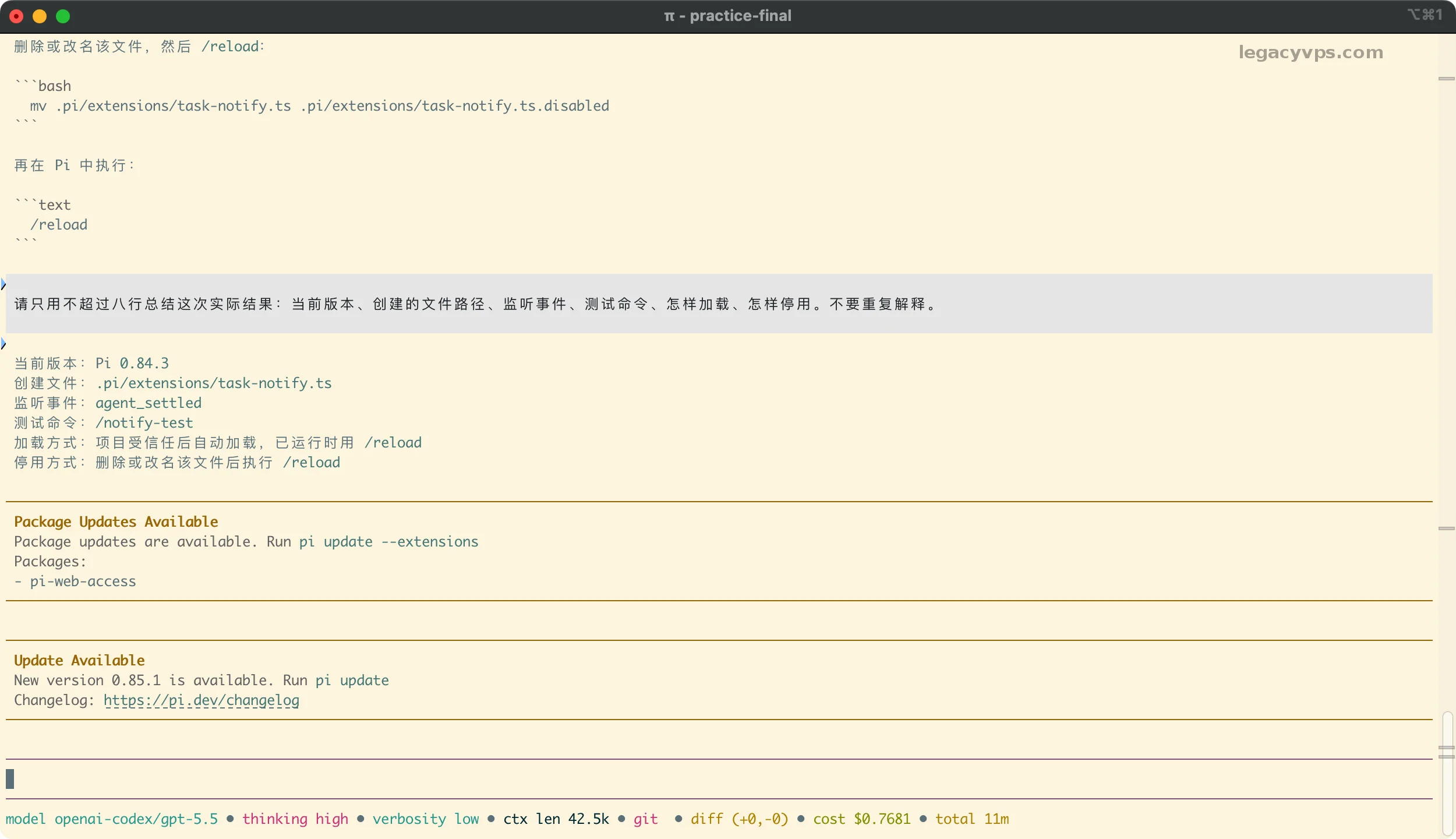Image resolution: width=1456 pixels, height=839 pixels.
Task: Click the window title "π - practice-final"
Action: (x=728, y=16)
